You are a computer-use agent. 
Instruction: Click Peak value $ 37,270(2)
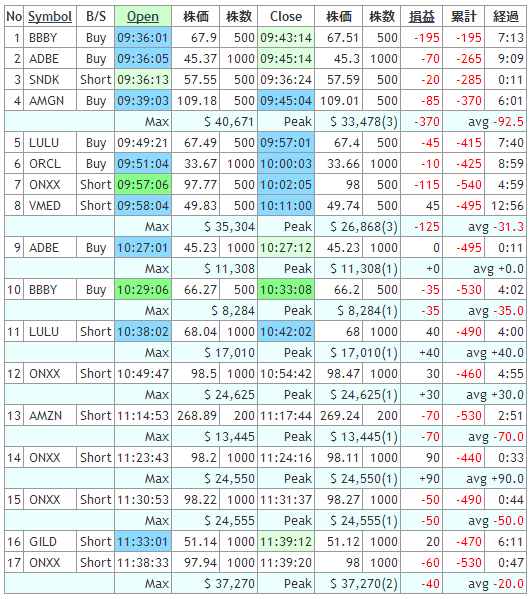tap(364, 584)
